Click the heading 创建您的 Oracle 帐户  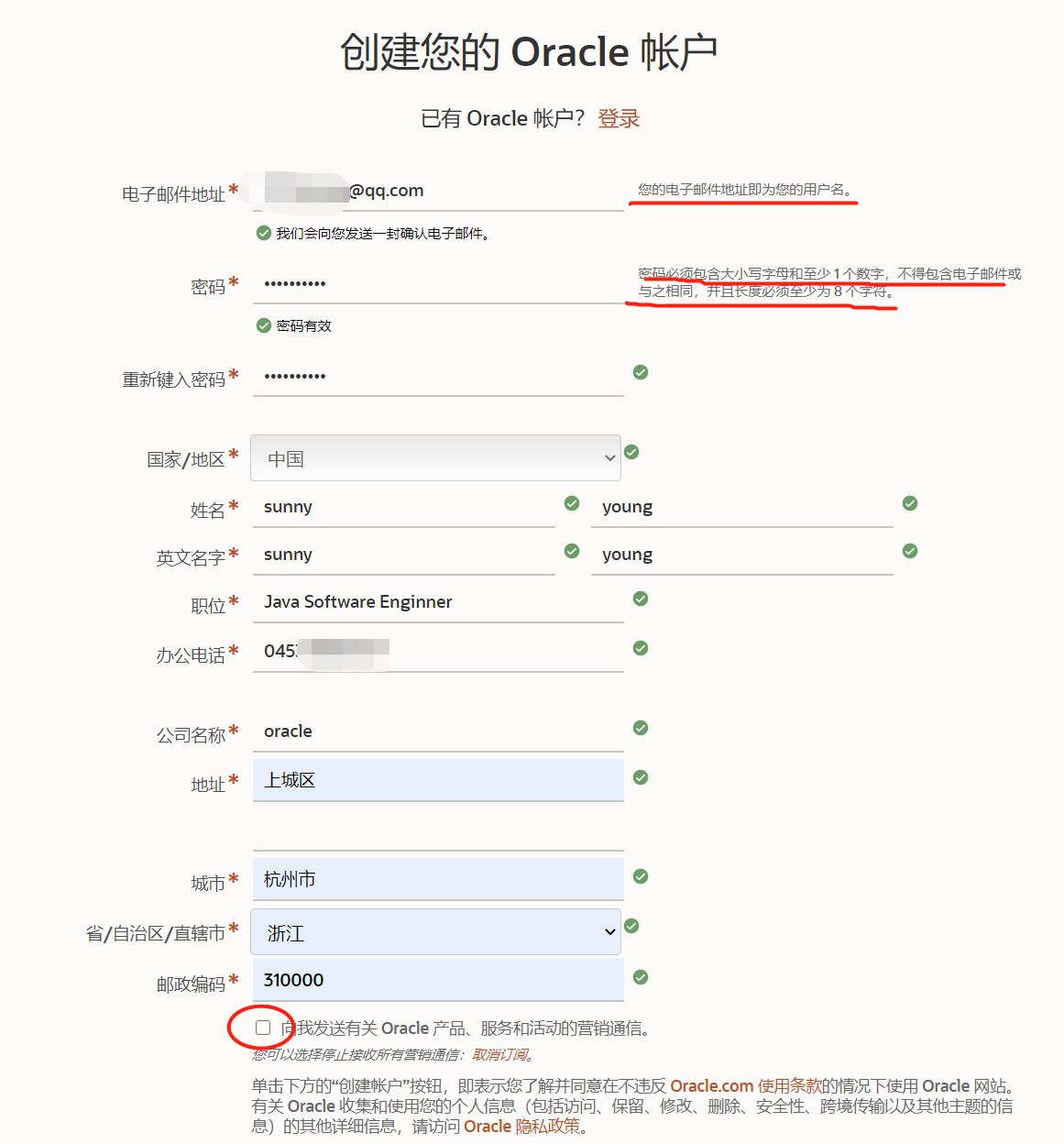point(529,51)
